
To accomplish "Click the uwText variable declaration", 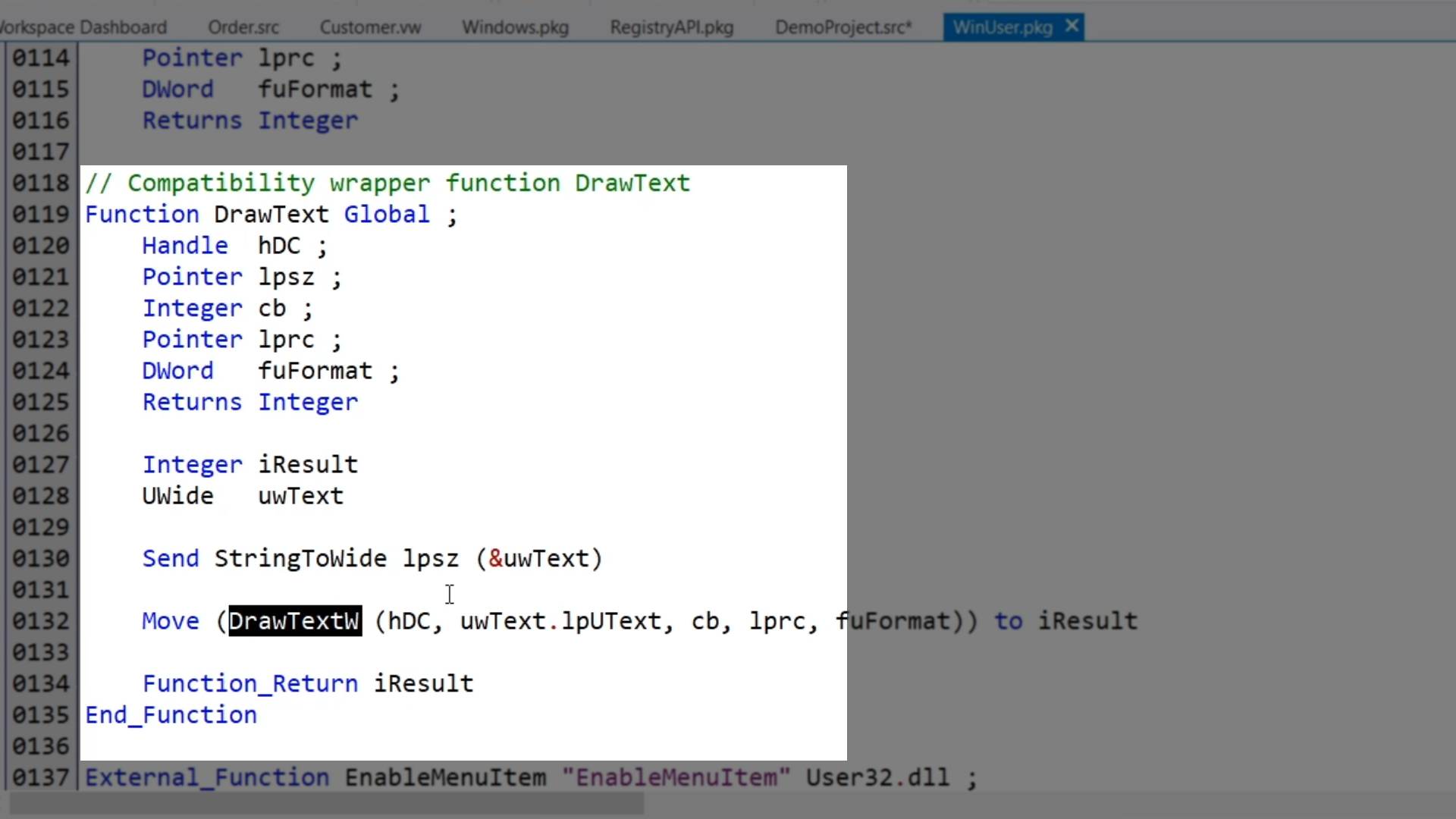I will pos(300,496).
